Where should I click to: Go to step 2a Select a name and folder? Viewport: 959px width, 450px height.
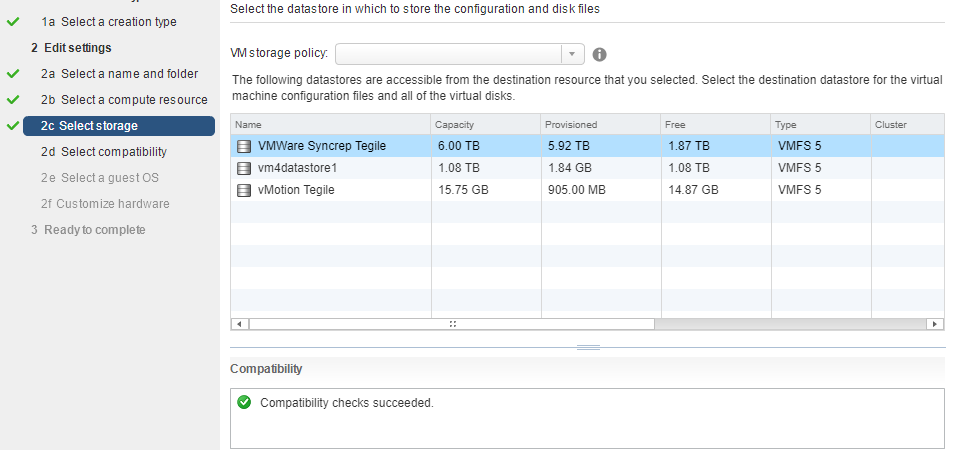119,73
